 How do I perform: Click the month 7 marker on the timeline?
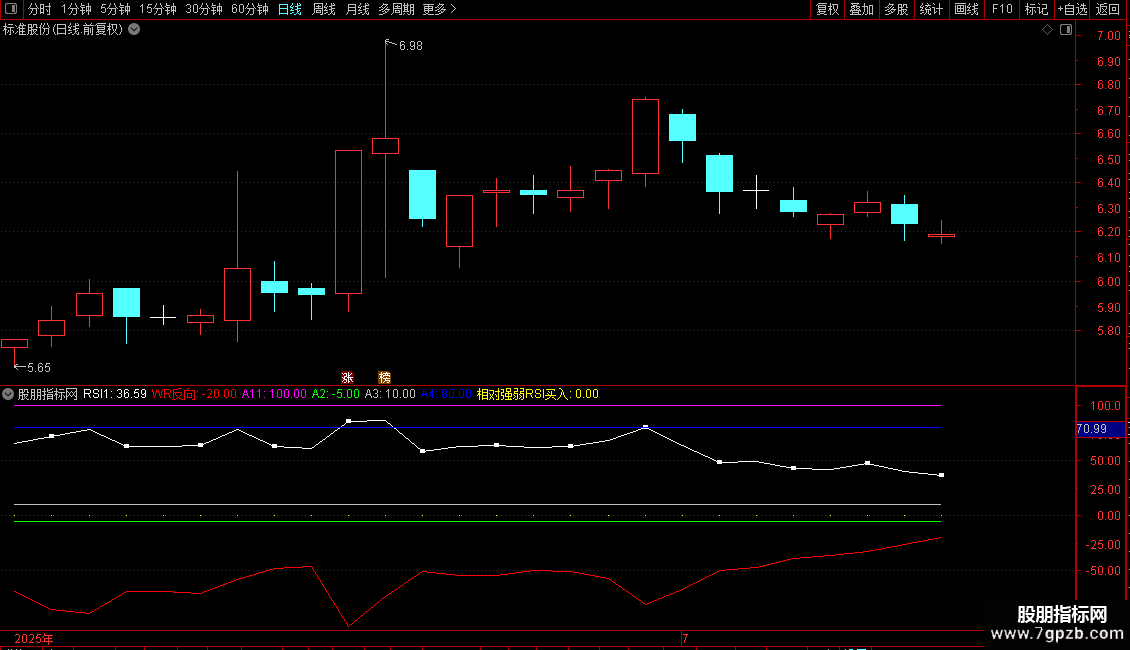click(x=685, y=638)
